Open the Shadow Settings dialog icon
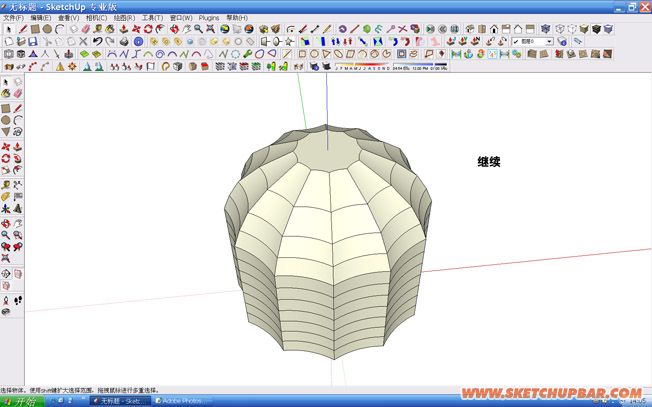The width and height of the screenshot is (652, 407). (x=314, y=66)
